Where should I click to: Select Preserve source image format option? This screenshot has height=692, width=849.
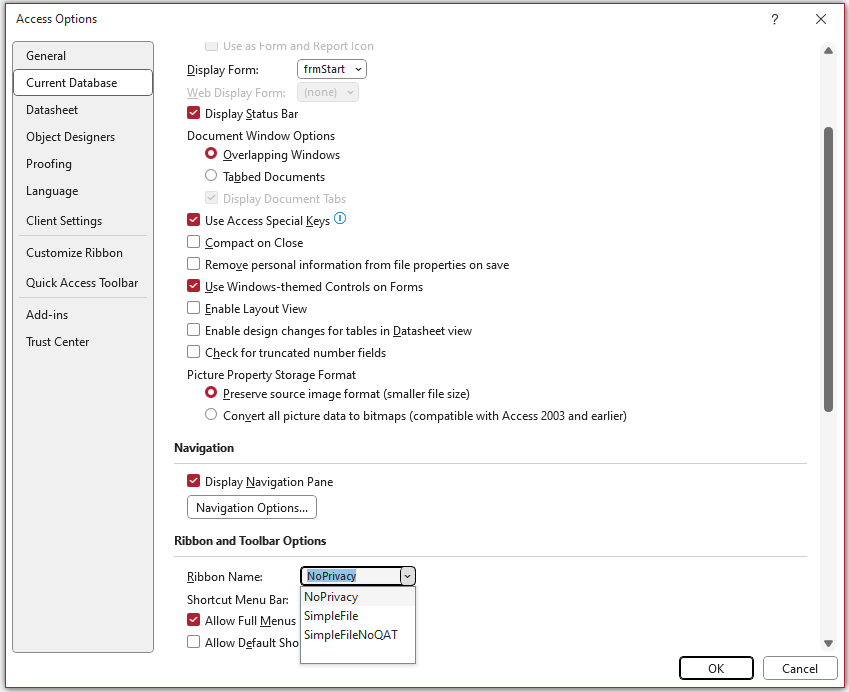pyautogui.click(x=211, y=393)
